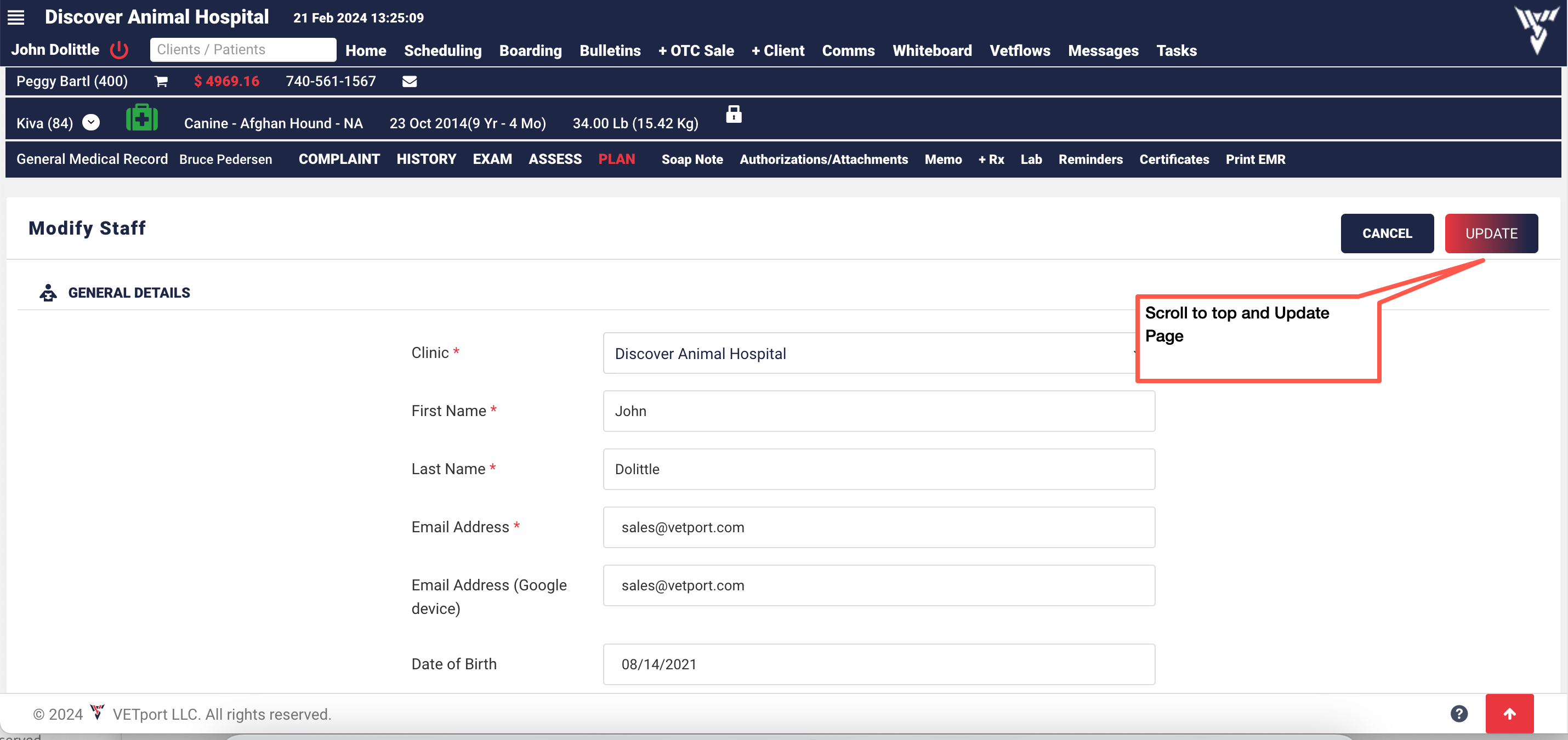
Task: Click the client email envelope icon
Action: click(409, 82)
